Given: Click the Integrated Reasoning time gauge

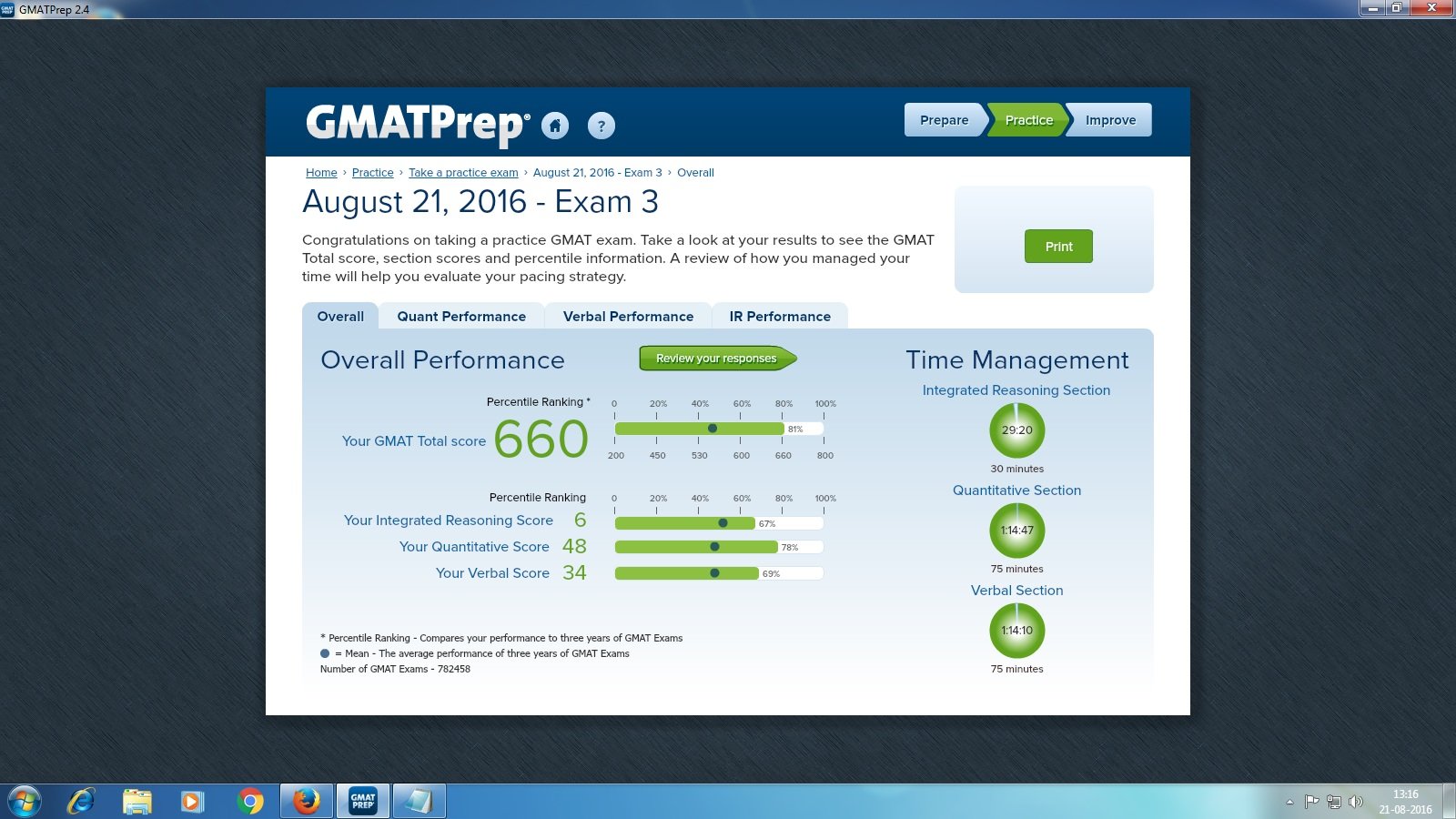Looking at the screenshot, I should 1016,430.
